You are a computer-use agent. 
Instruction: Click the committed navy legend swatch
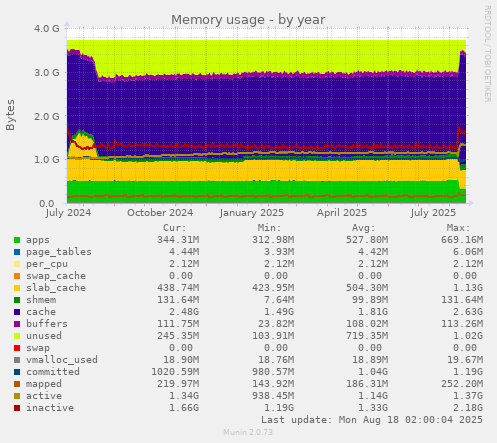coord(17,372)
